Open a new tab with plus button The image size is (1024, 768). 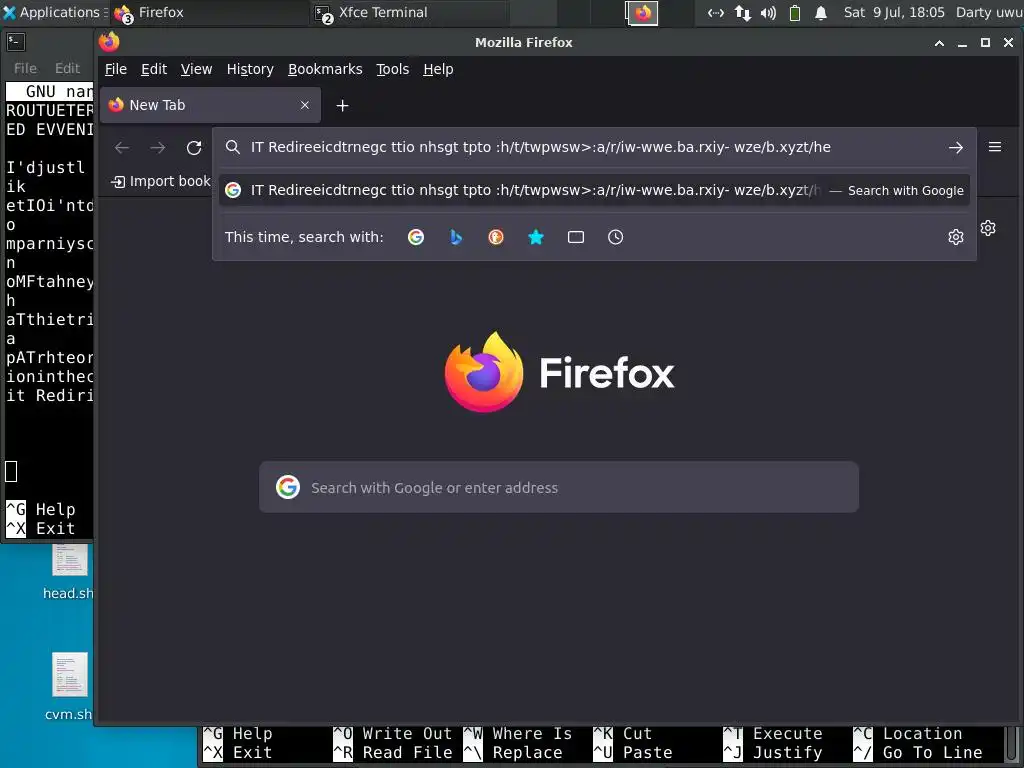tap(342, 105)
